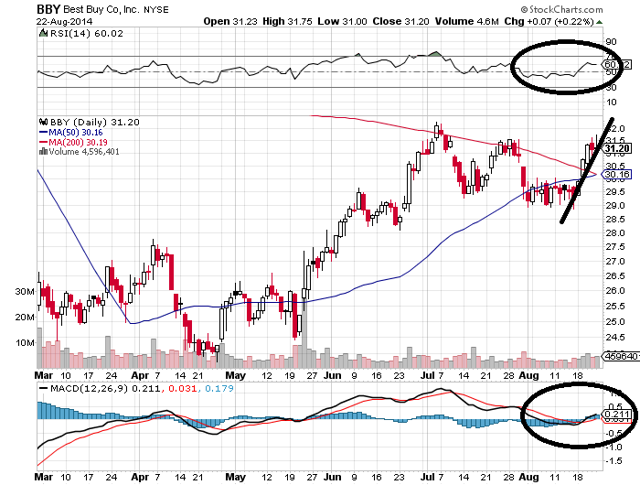The image size is (640, 485).
Task: Click the 24.5 price axis label
Action: [x=615, y=337]
